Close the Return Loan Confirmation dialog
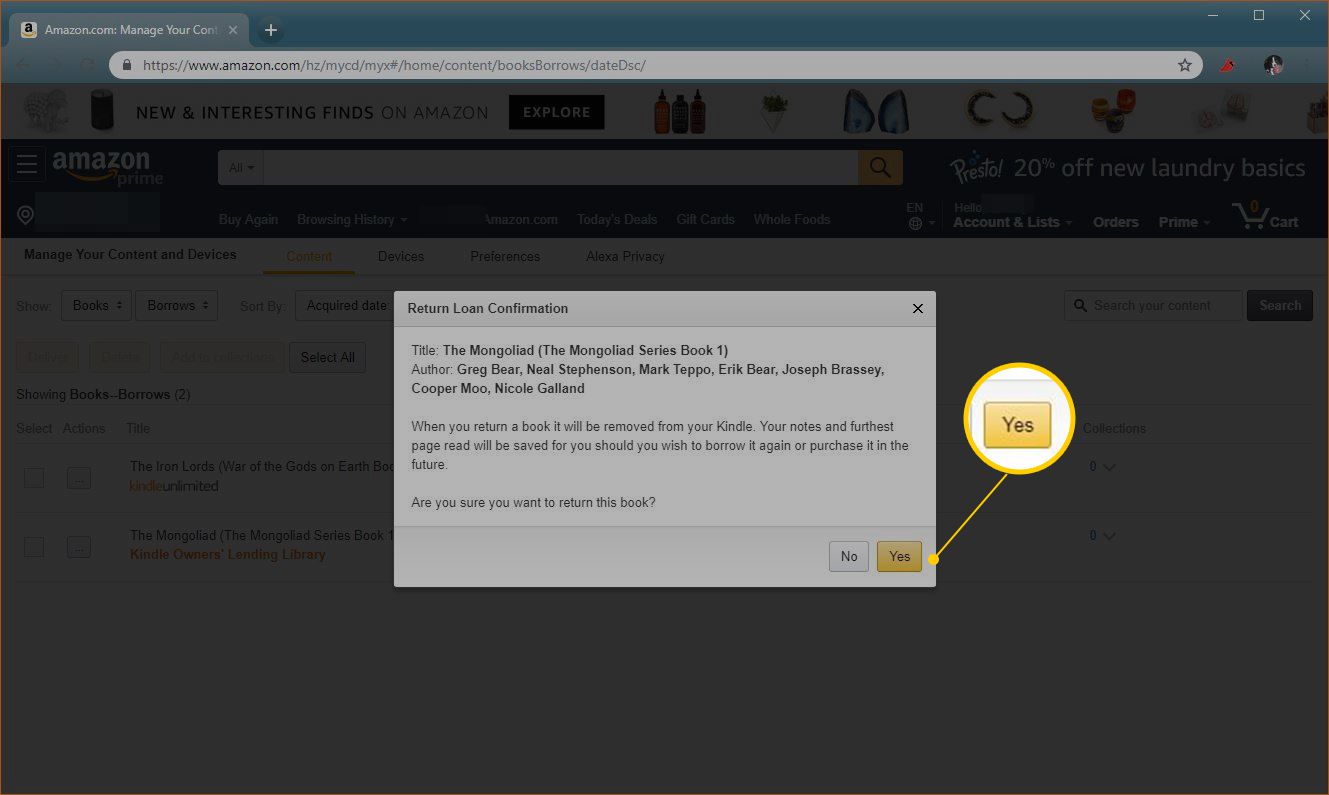This screenshot has width=1329, height=795. click(918, 309)
